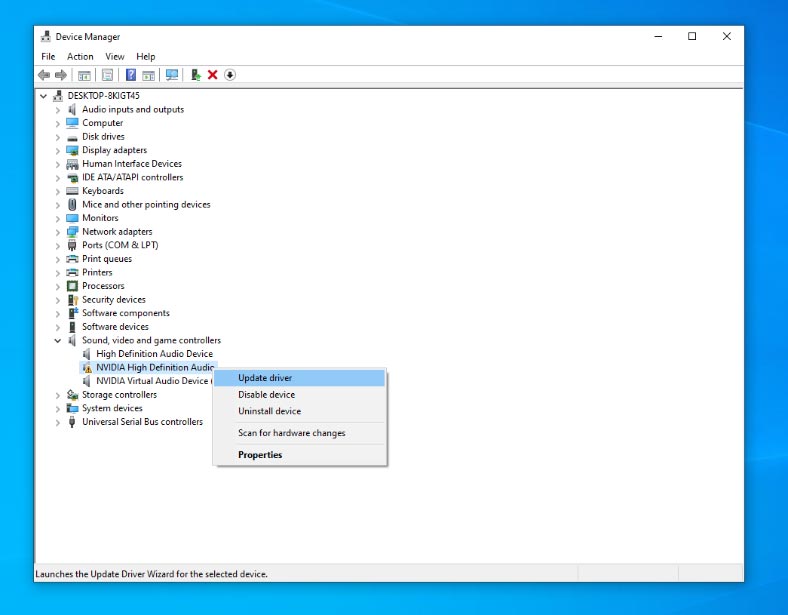Viewport: 788px width, 615px height.
Task: Click the NVIDIA High Definition Audio warning icon
Action: 87,368
